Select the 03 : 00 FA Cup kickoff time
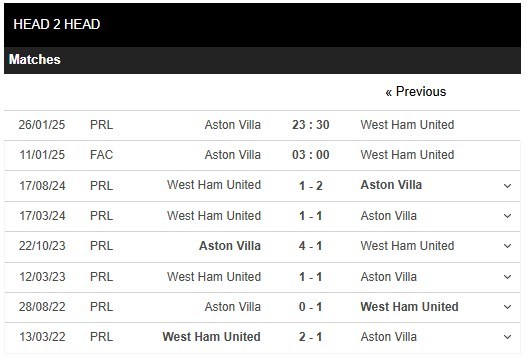The width and height of the screenshot is (527, 362). (x=311, y=155)
